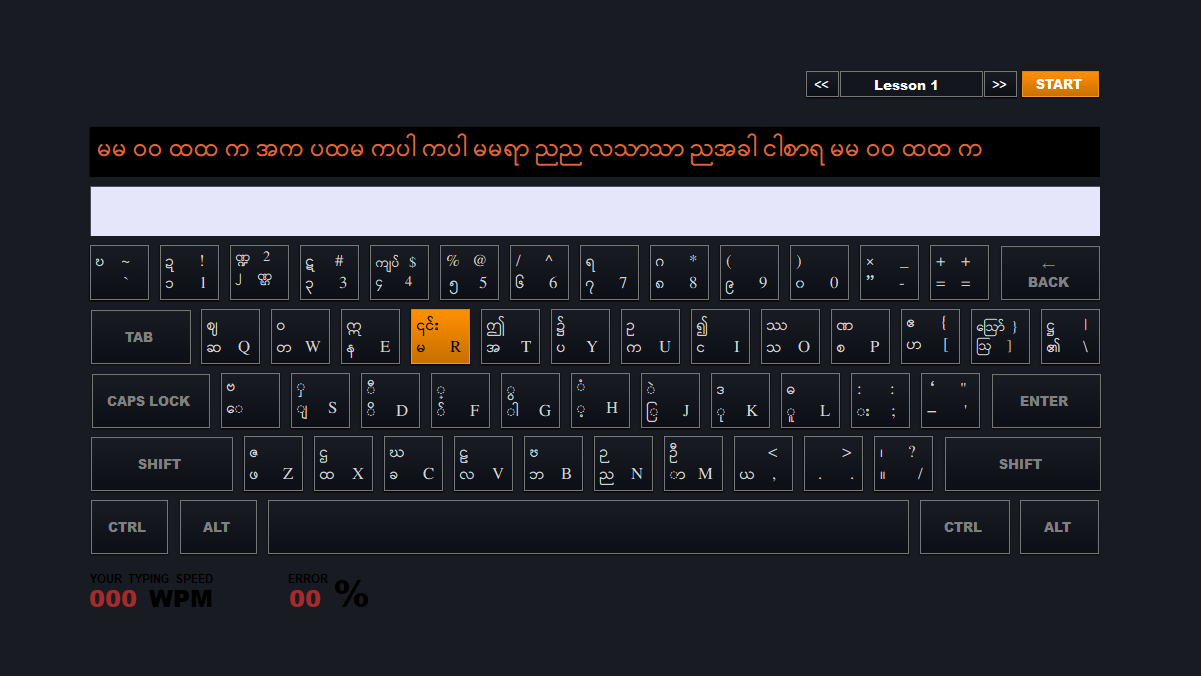Click the left CTRL key
The height and width of the screenshot is (676, 1201).
(x=129, y=527)
